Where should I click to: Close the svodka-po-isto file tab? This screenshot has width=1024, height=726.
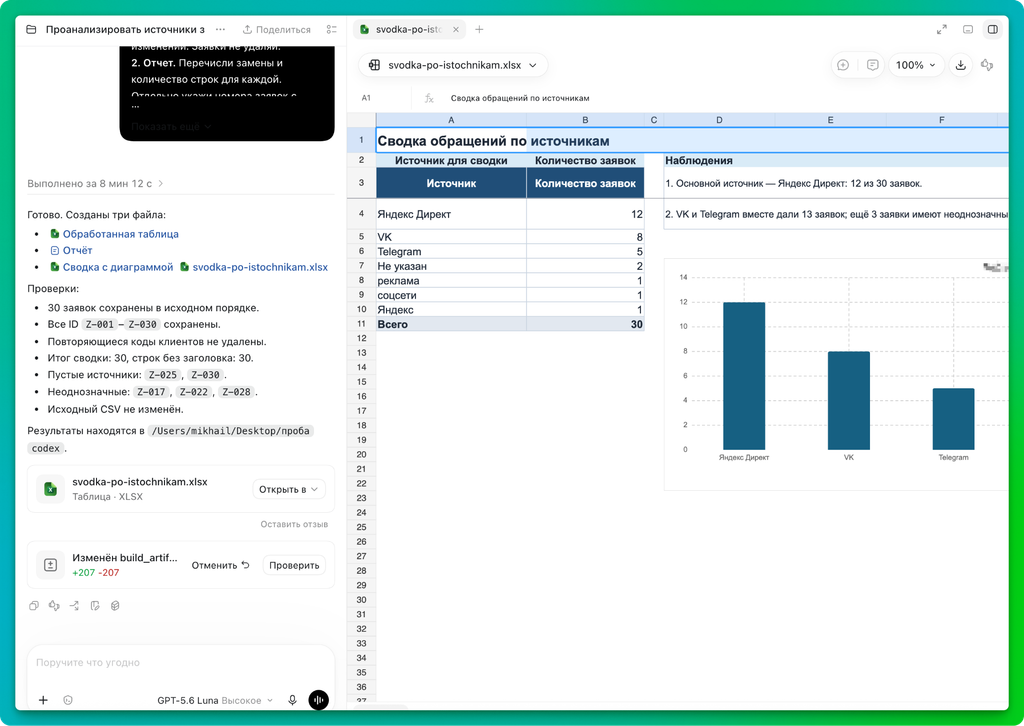[x=456, y=29]
